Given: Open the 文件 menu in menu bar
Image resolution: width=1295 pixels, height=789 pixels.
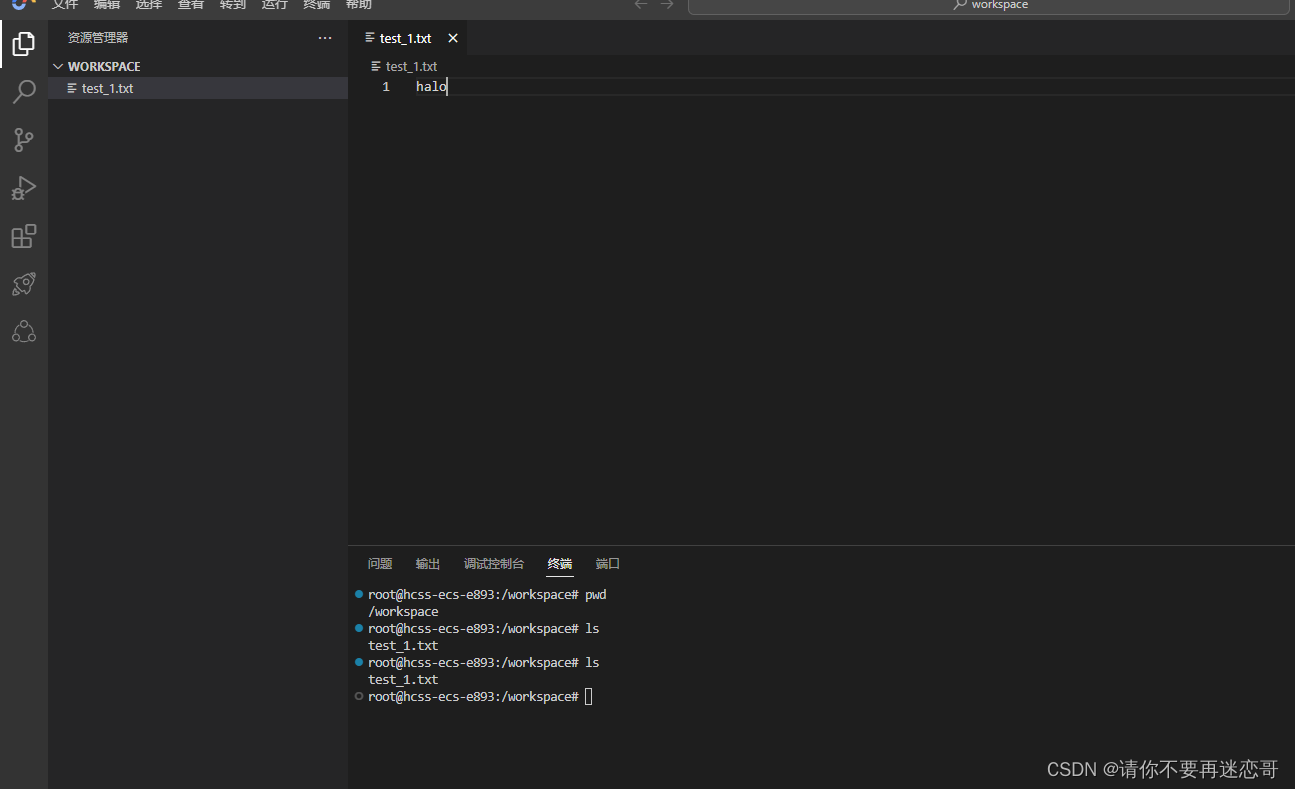Looking at the screenshot, I should click(x=65, y=5).
